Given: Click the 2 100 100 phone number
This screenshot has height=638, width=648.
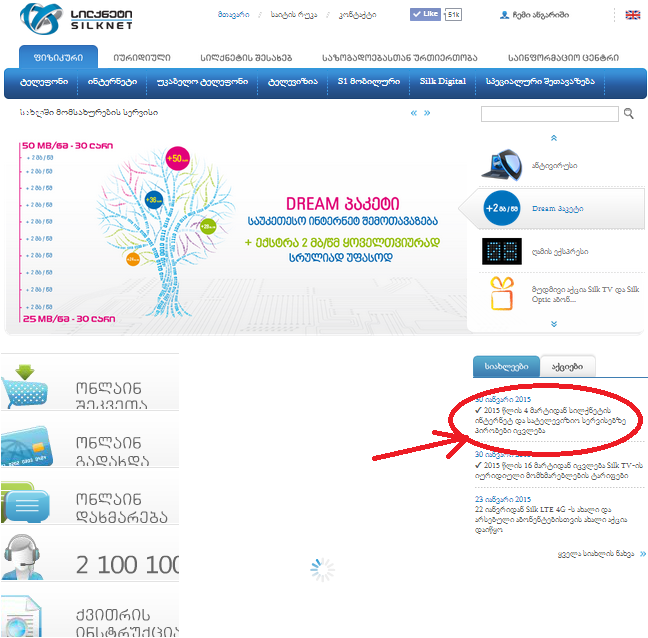Looking at the screenshot, I should point(127,564).
